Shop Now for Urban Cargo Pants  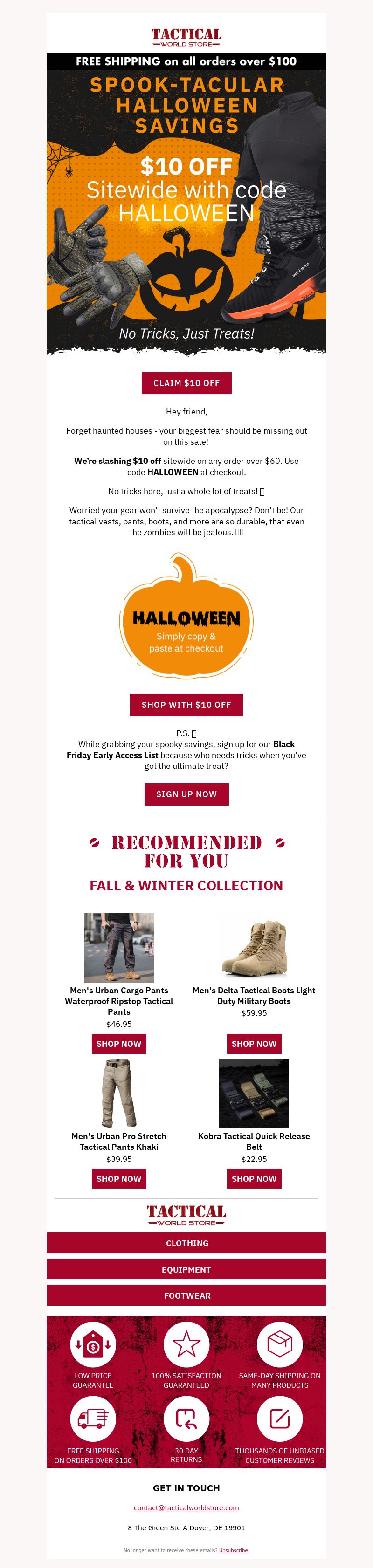pyautogui.click(x=119, y=1044)
